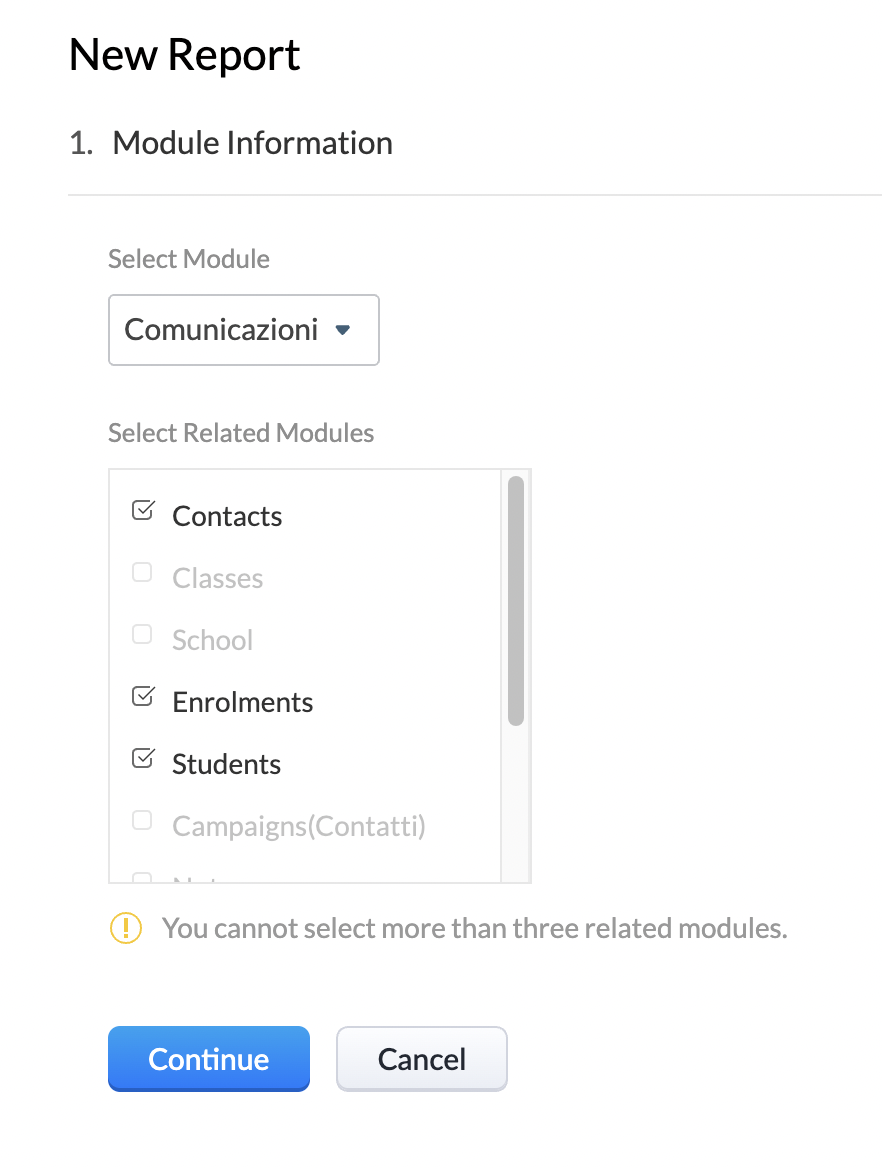Click the Enrolments module label

(x=242, y=702)
